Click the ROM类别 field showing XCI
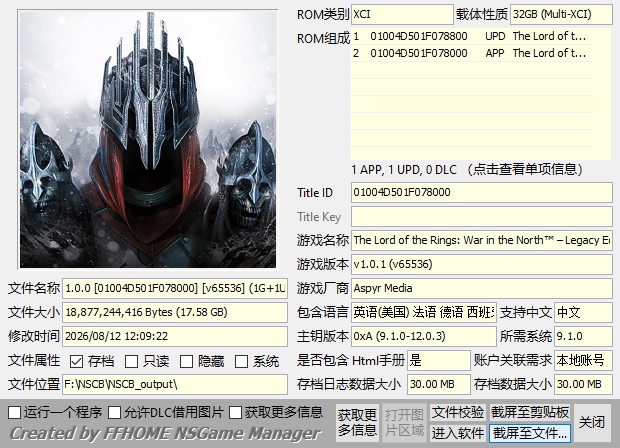620x448 pixels. click(402, 15)
